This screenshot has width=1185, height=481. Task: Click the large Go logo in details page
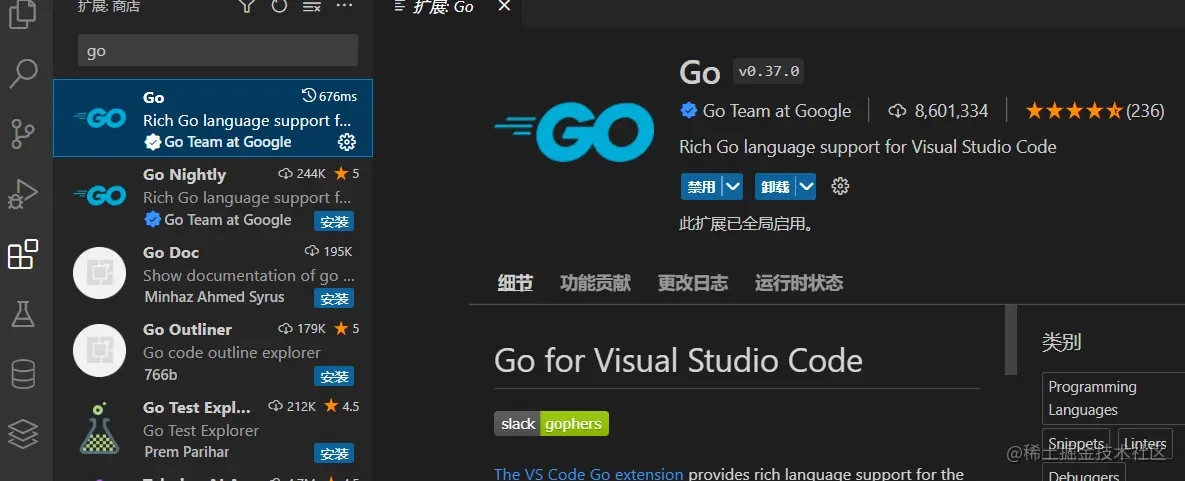pos(574,132)
